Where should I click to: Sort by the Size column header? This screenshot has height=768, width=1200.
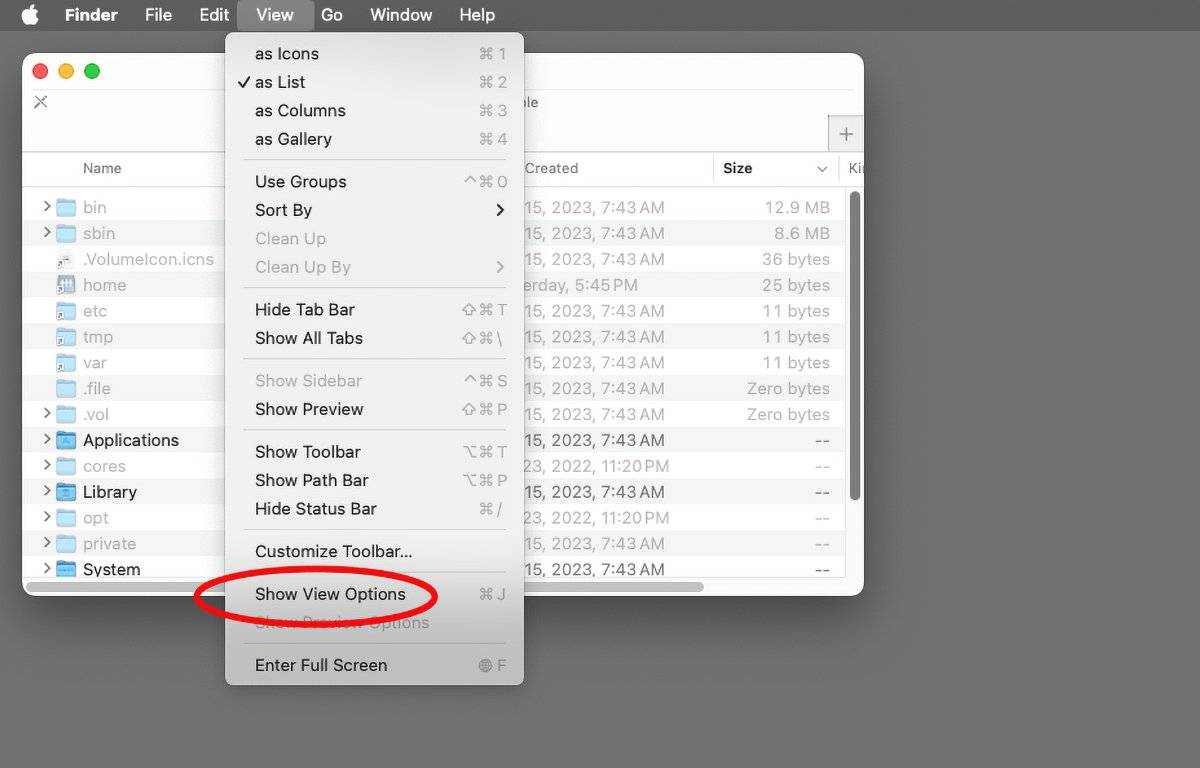click(738, 168)
